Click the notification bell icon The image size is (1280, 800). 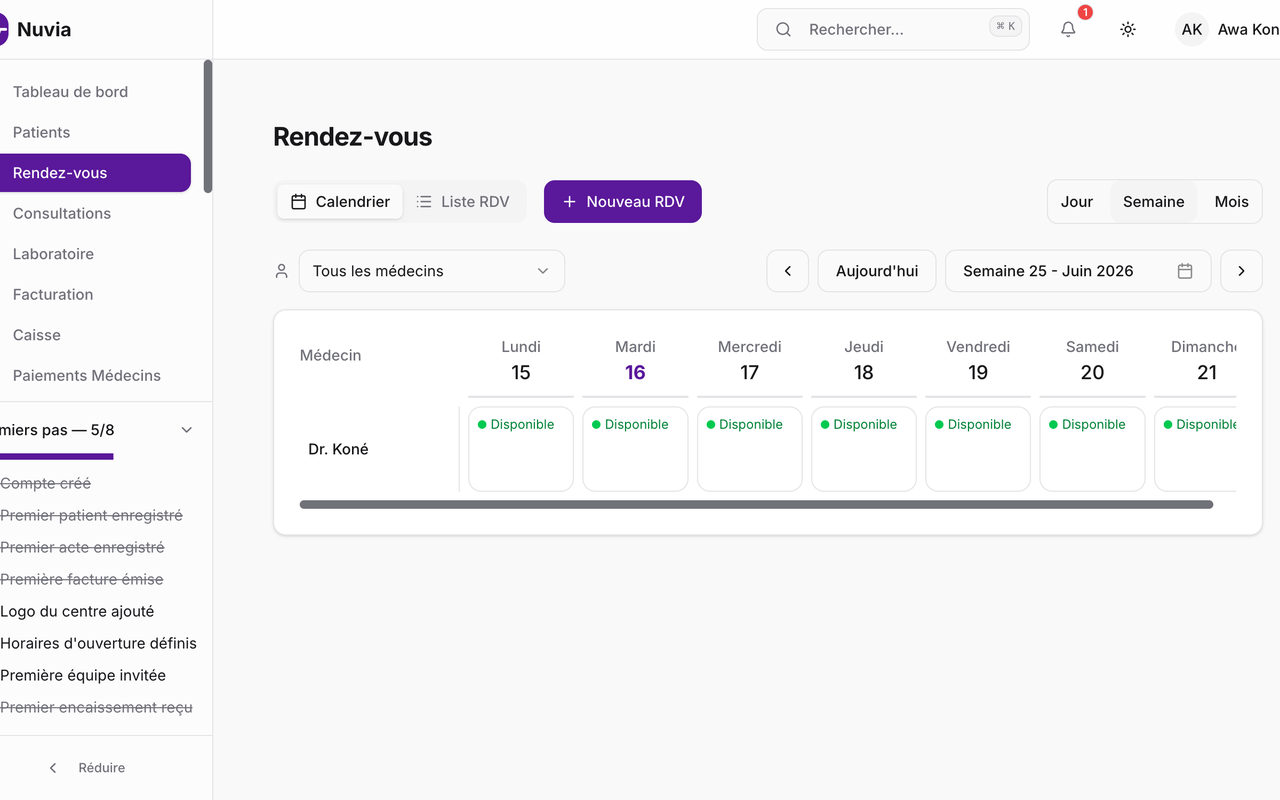click(x=1068, y=30)
